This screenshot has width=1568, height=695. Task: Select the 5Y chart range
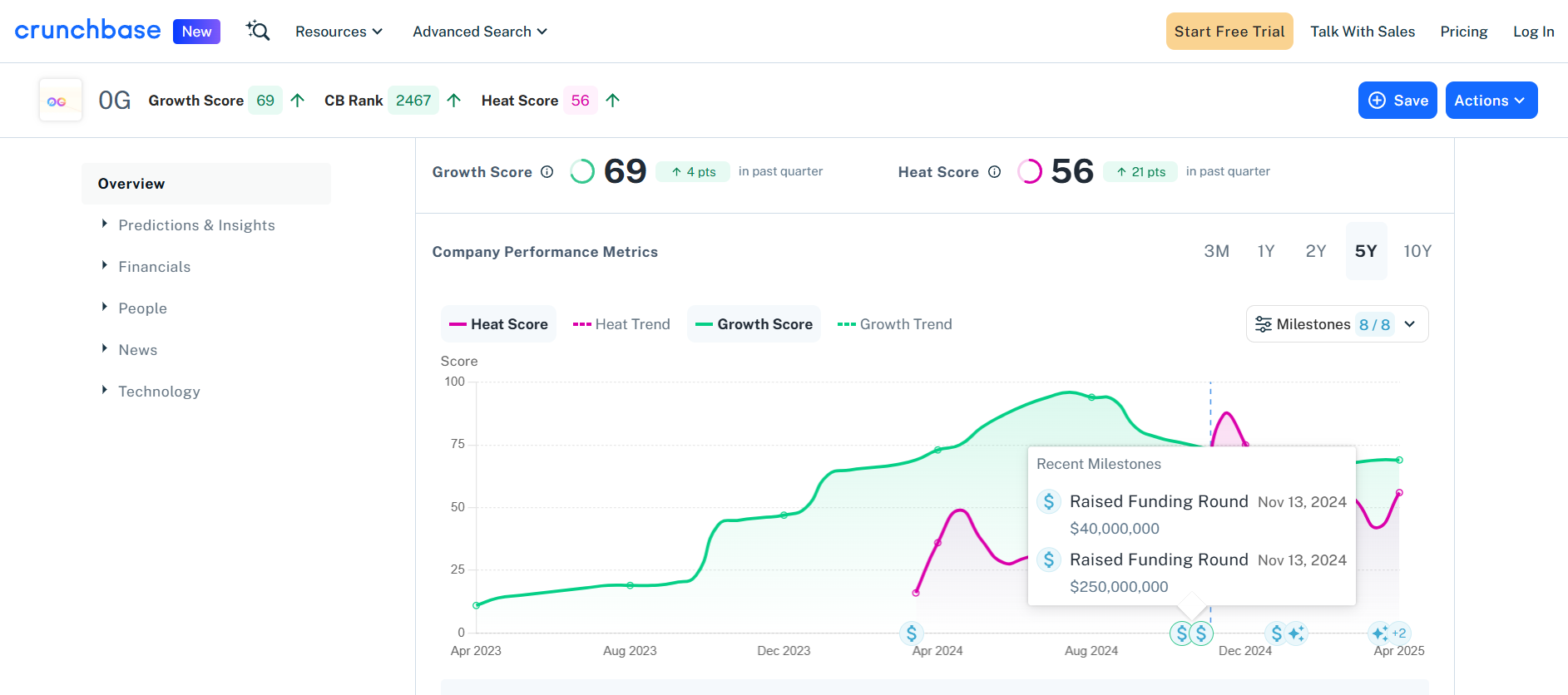pyautogui.click(x=1366, y=251)
